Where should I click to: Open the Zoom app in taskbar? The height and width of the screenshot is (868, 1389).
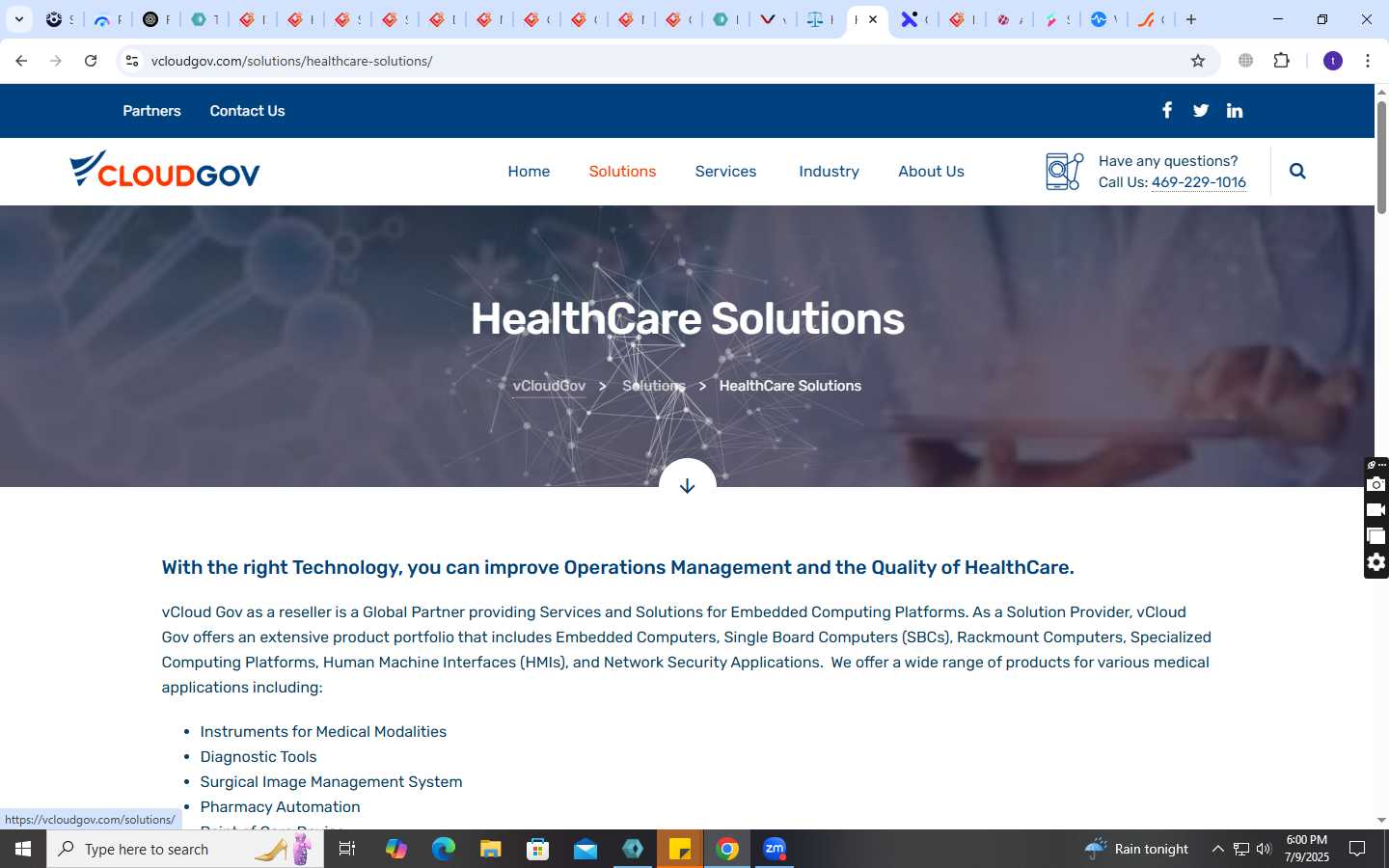775,849
